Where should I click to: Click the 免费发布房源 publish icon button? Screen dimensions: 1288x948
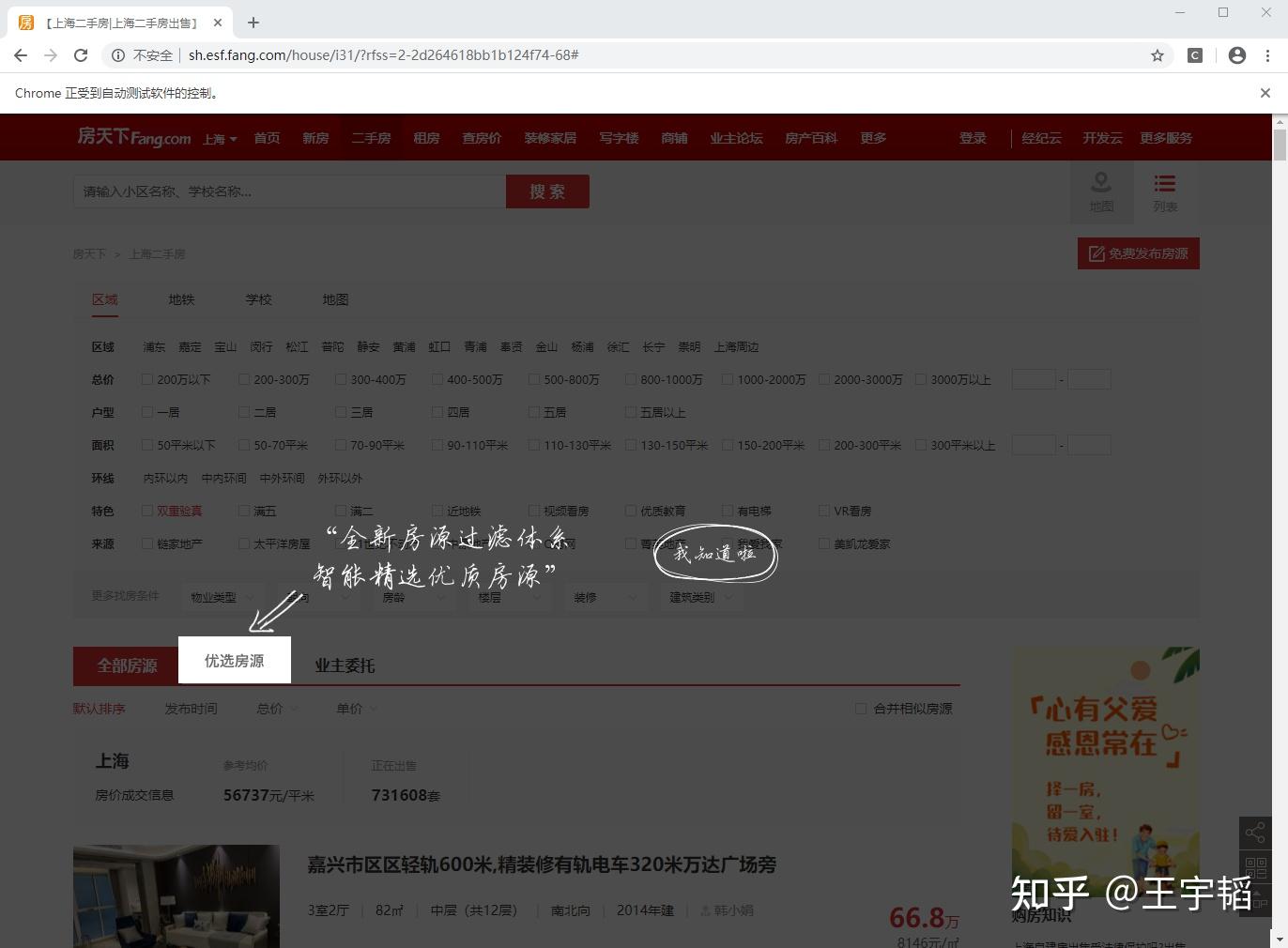tap(1138, 253)
